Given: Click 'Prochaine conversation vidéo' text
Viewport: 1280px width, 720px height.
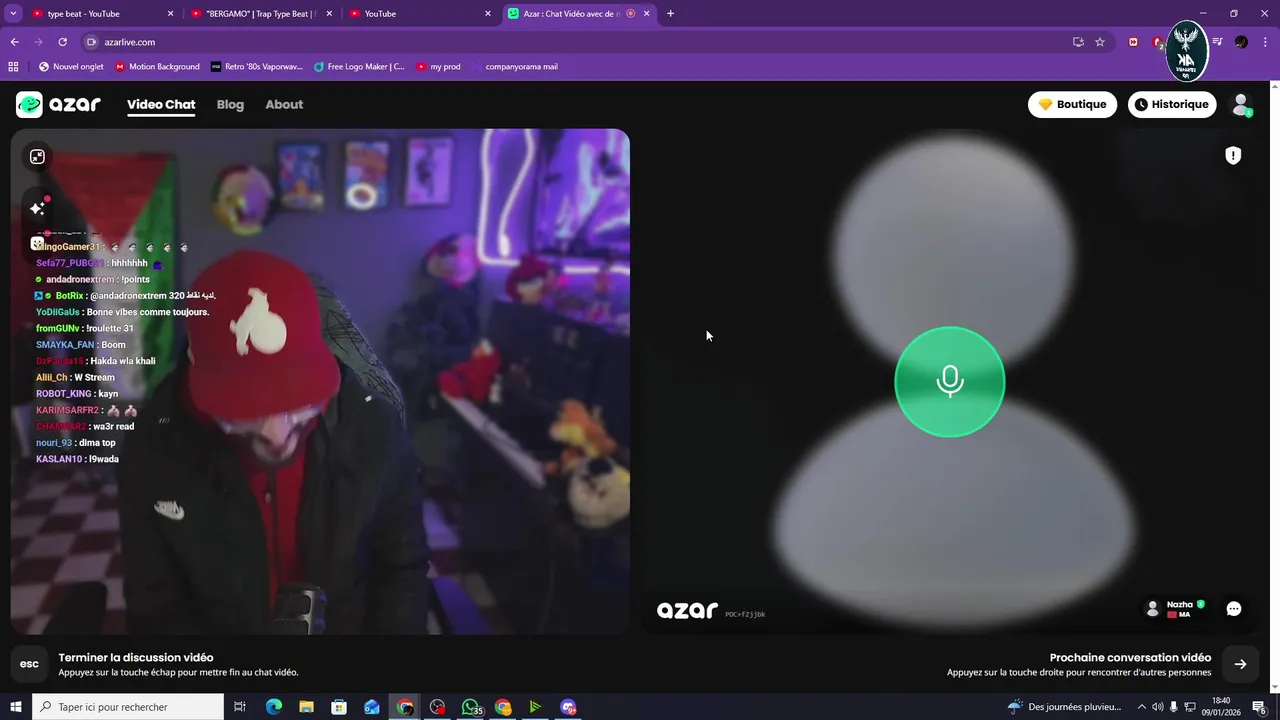Looking at the screenshot, I should 1130,658.
